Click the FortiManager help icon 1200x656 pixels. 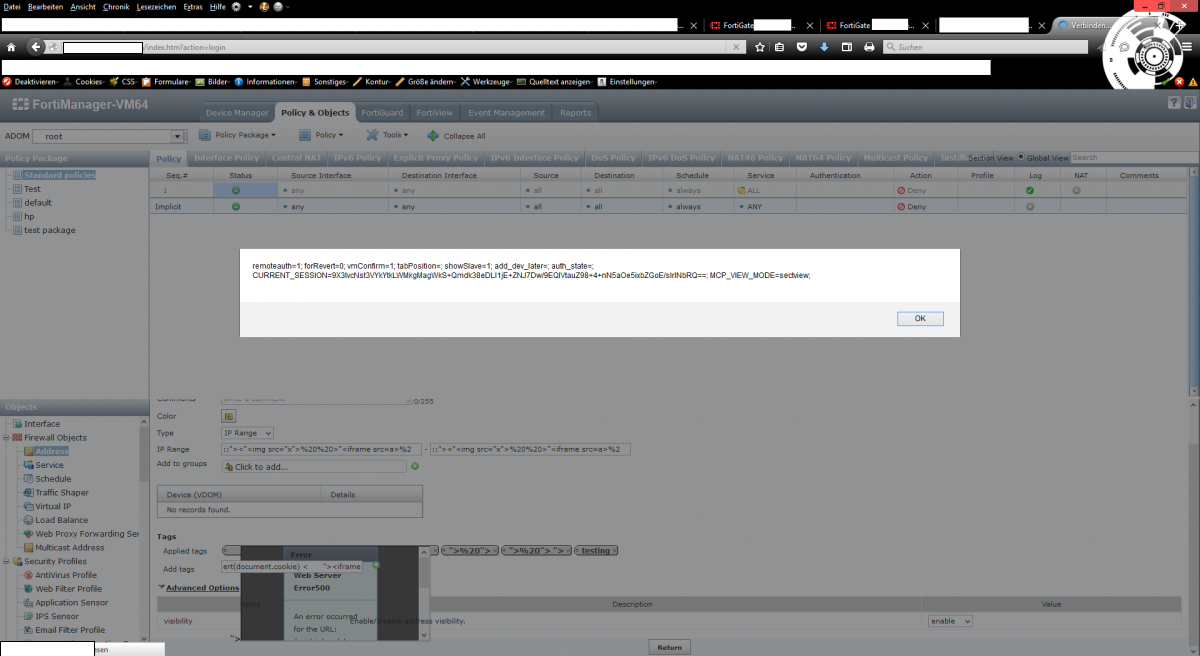(x=1173, y=103)
